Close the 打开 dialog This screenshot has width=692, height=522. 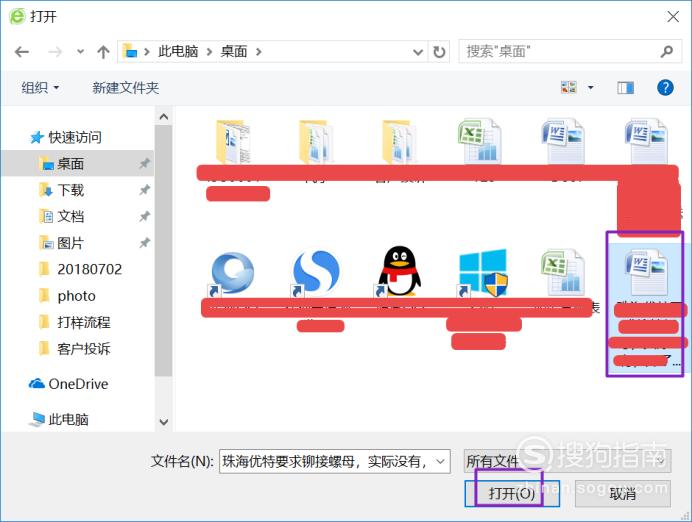673,17
